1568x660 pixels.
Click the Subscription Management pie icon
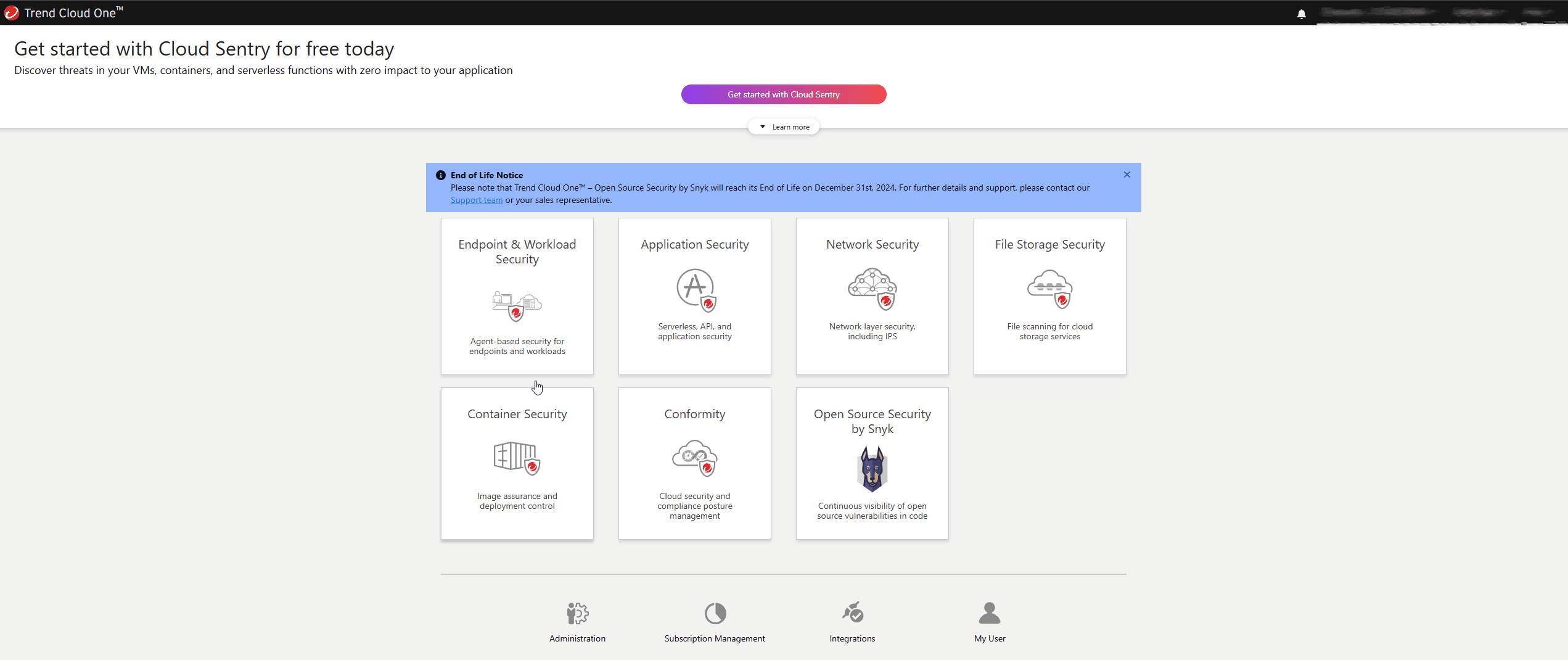pyautogui.click(x=715, y=613)
